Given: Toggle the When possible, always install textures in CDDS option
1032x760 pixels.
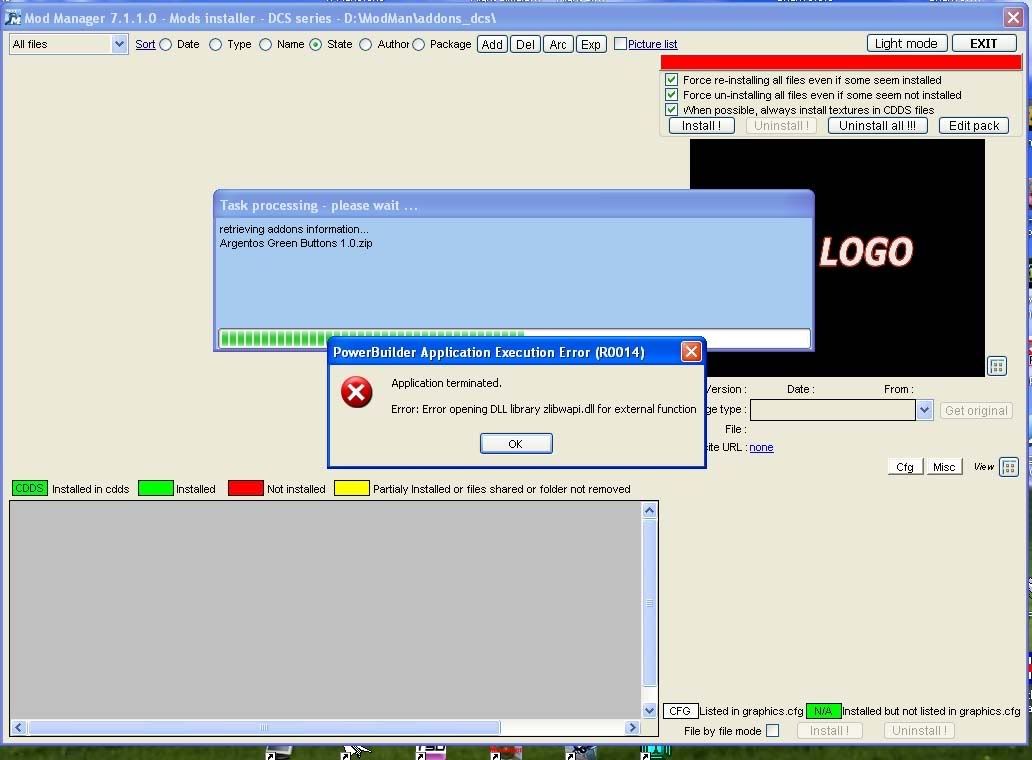Looking at the screenshot, I should coord(670,110).
